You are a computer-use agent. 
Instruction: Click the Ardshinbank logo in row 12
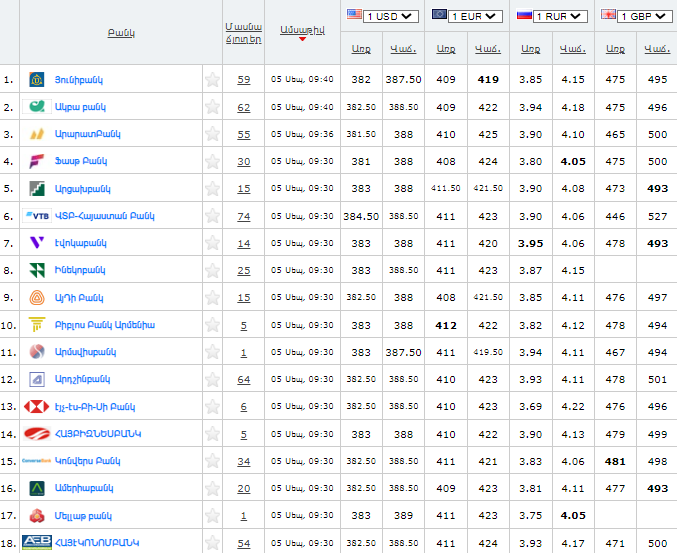[x=37, y=379]
